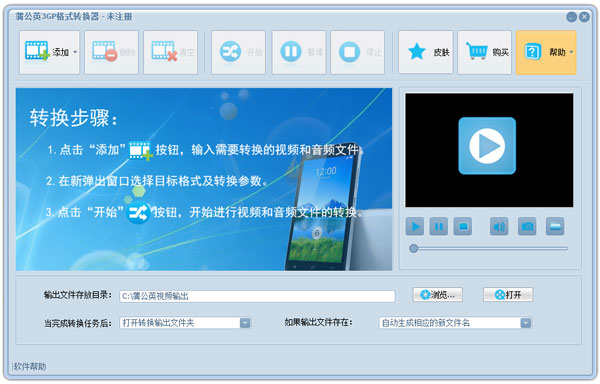Image resolution: width=600 pixels, height=384 pixels.
Task: Stop the preview player
Action: pyautogui.click(x=463, y=226)
